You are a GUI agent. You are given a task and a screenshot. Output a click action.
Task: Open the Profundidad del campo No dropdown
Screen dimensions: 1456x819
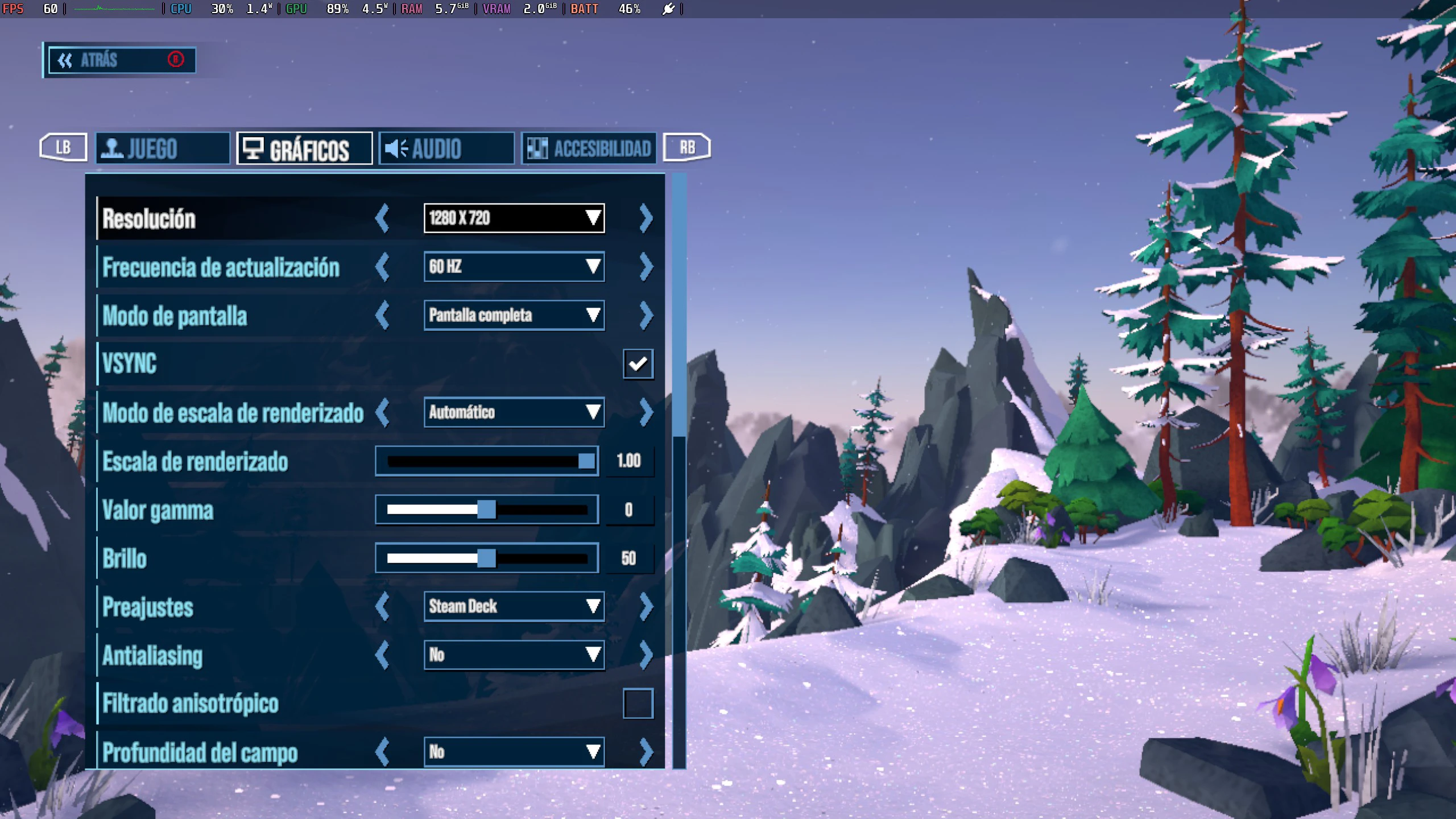(514, 752)
